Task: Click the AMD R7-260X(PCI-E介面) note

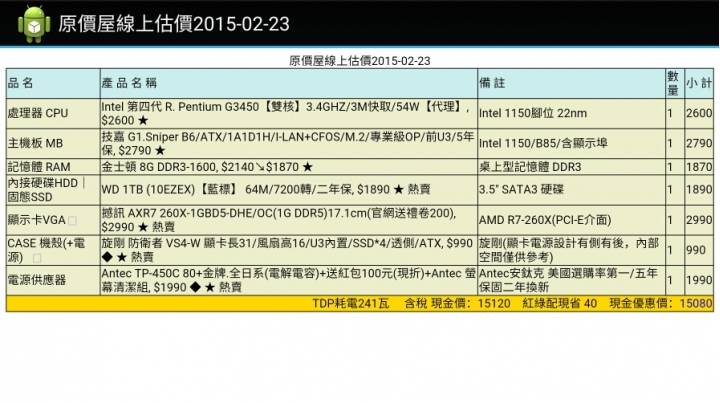Action: (x=571, y=220)
